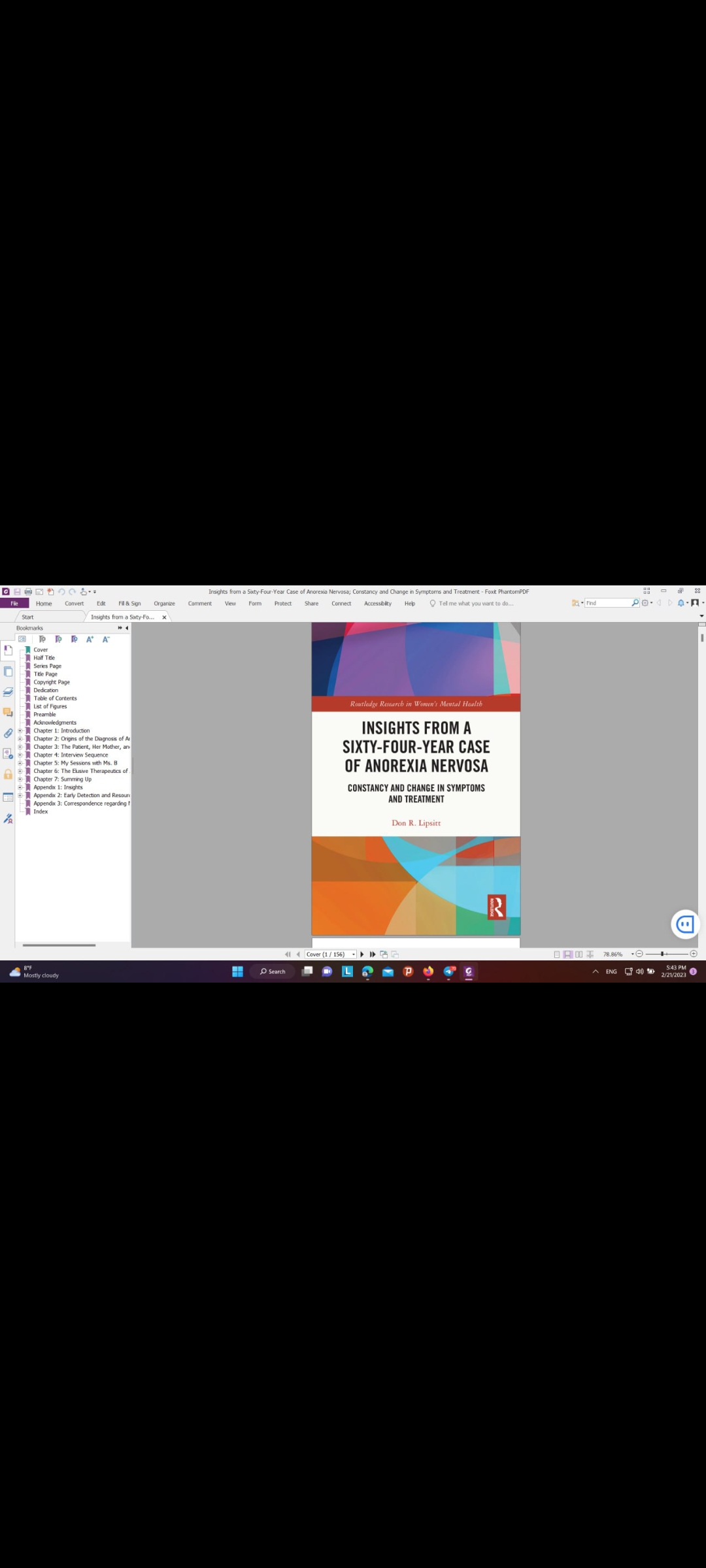Click the floating chat assistant icon
This screenshot has width=706, height=1568.
coord(685,924)
